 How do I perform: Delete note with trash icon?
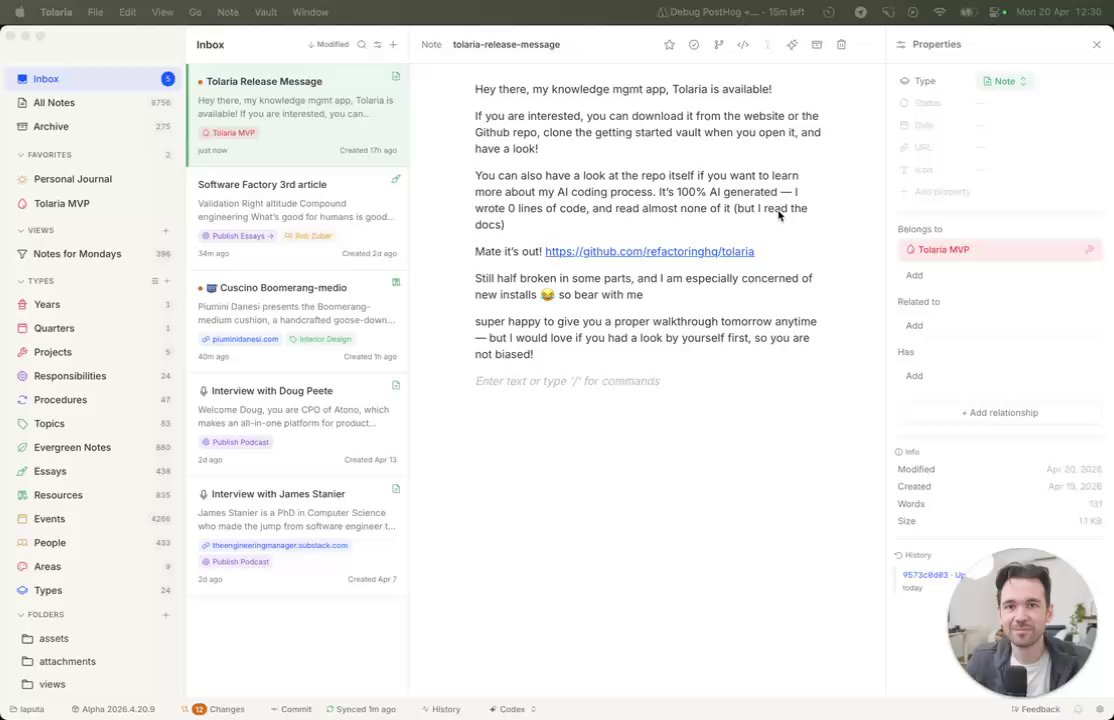pos(841,45)
